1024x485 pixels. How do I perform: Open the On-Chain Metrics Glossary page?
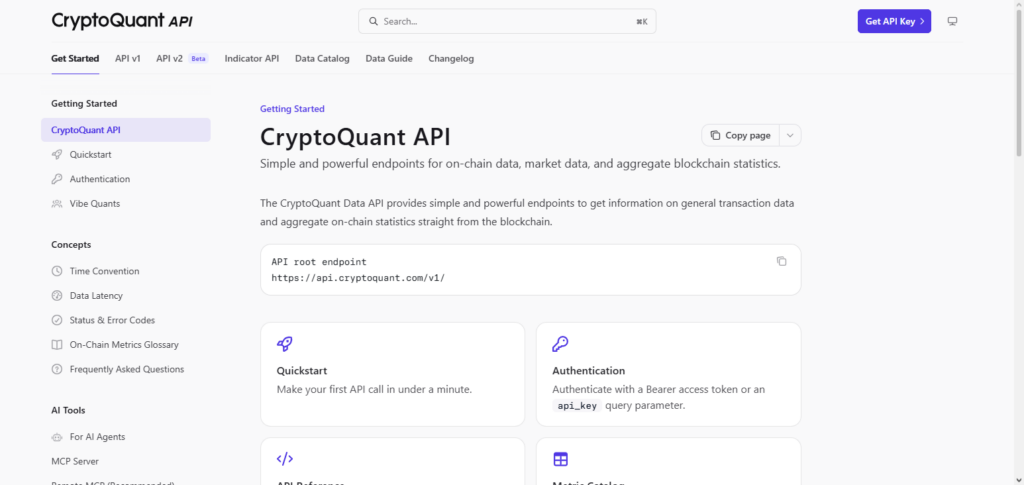click(x=125, y=345)
